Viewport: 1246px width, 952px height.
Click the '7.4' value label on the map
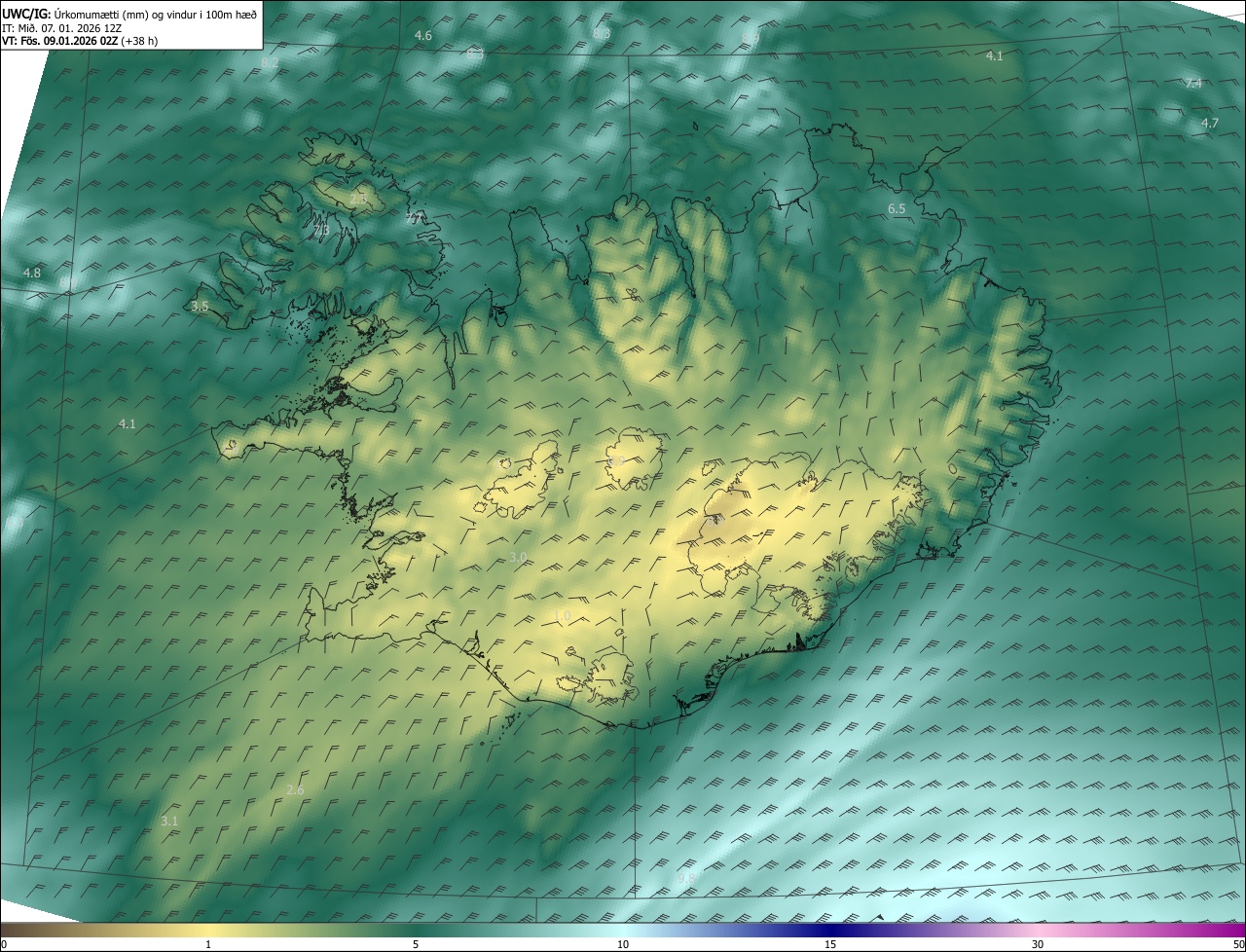tap(1193, 84)
